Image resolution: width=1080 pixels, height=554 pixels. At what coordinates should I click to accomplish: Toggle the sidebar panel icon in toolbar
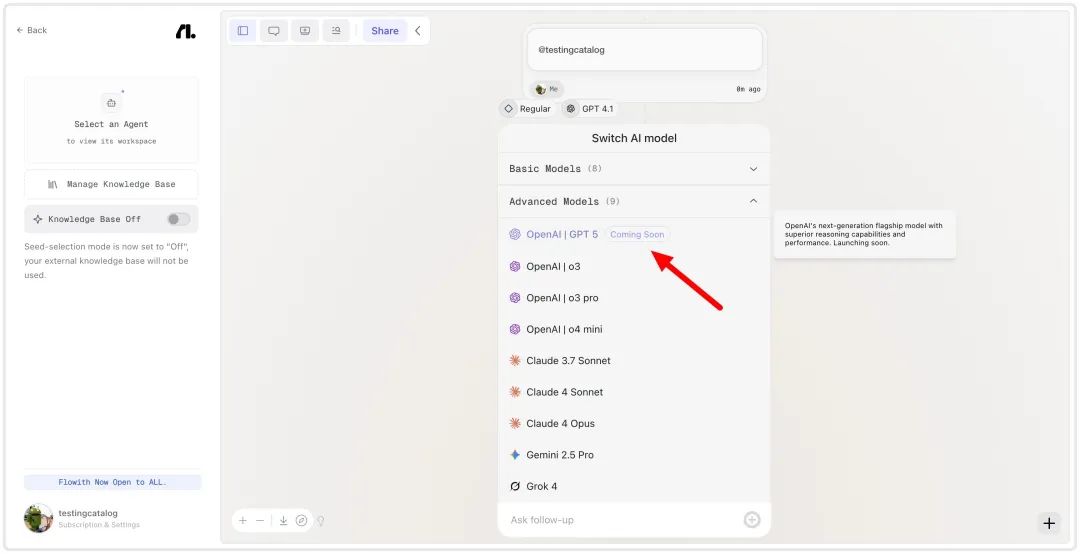coord(242,31)
